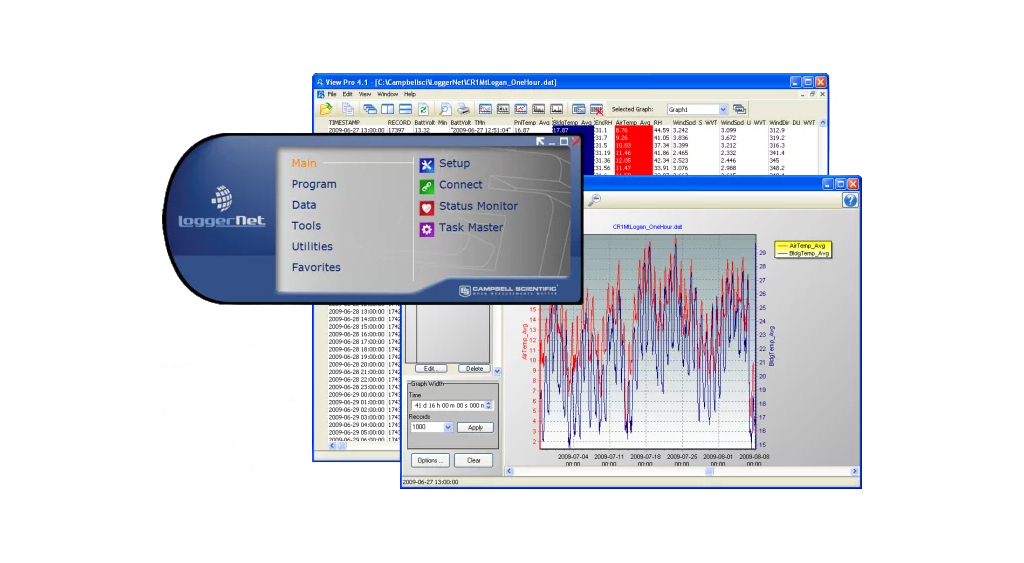
Task: Click the Time width spinner arrows
Action: 488,406
